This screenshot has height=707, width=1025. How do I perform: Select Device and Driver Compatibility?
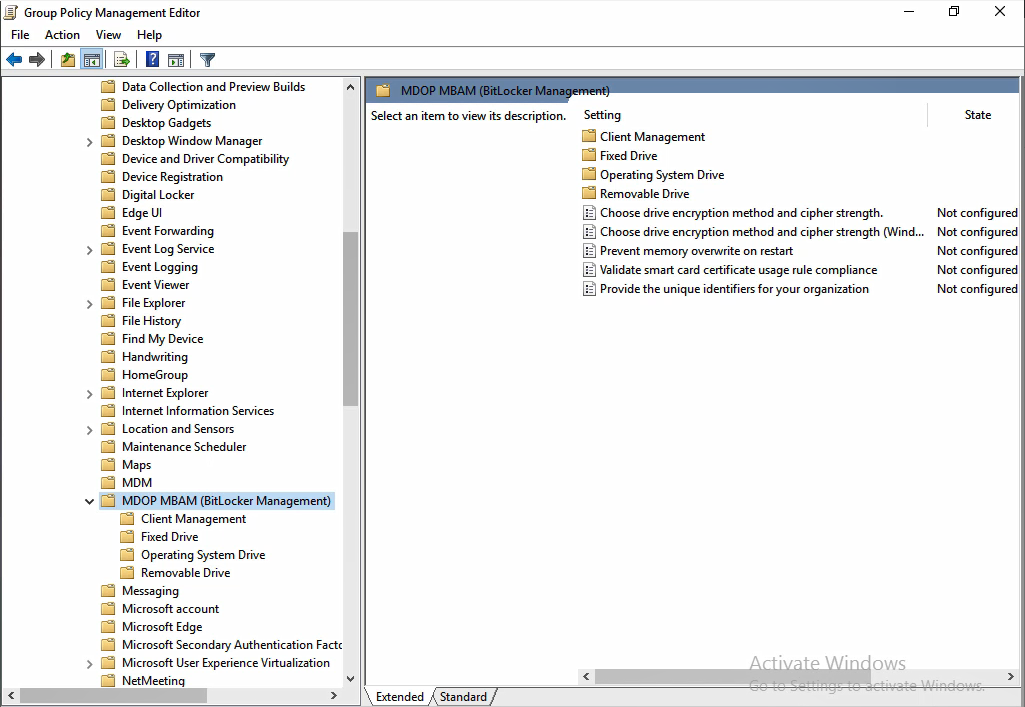click(205, 159)
